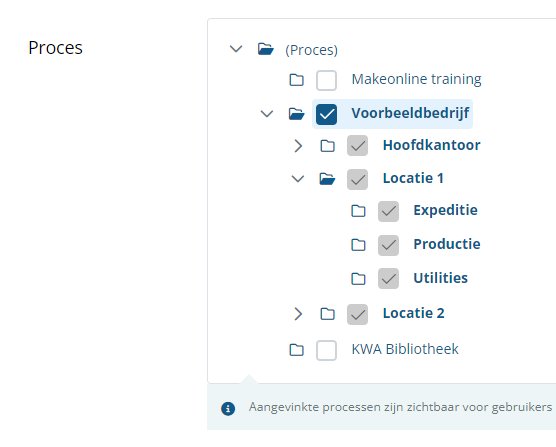Click the Locatie 2 label

tap(413, 313)
